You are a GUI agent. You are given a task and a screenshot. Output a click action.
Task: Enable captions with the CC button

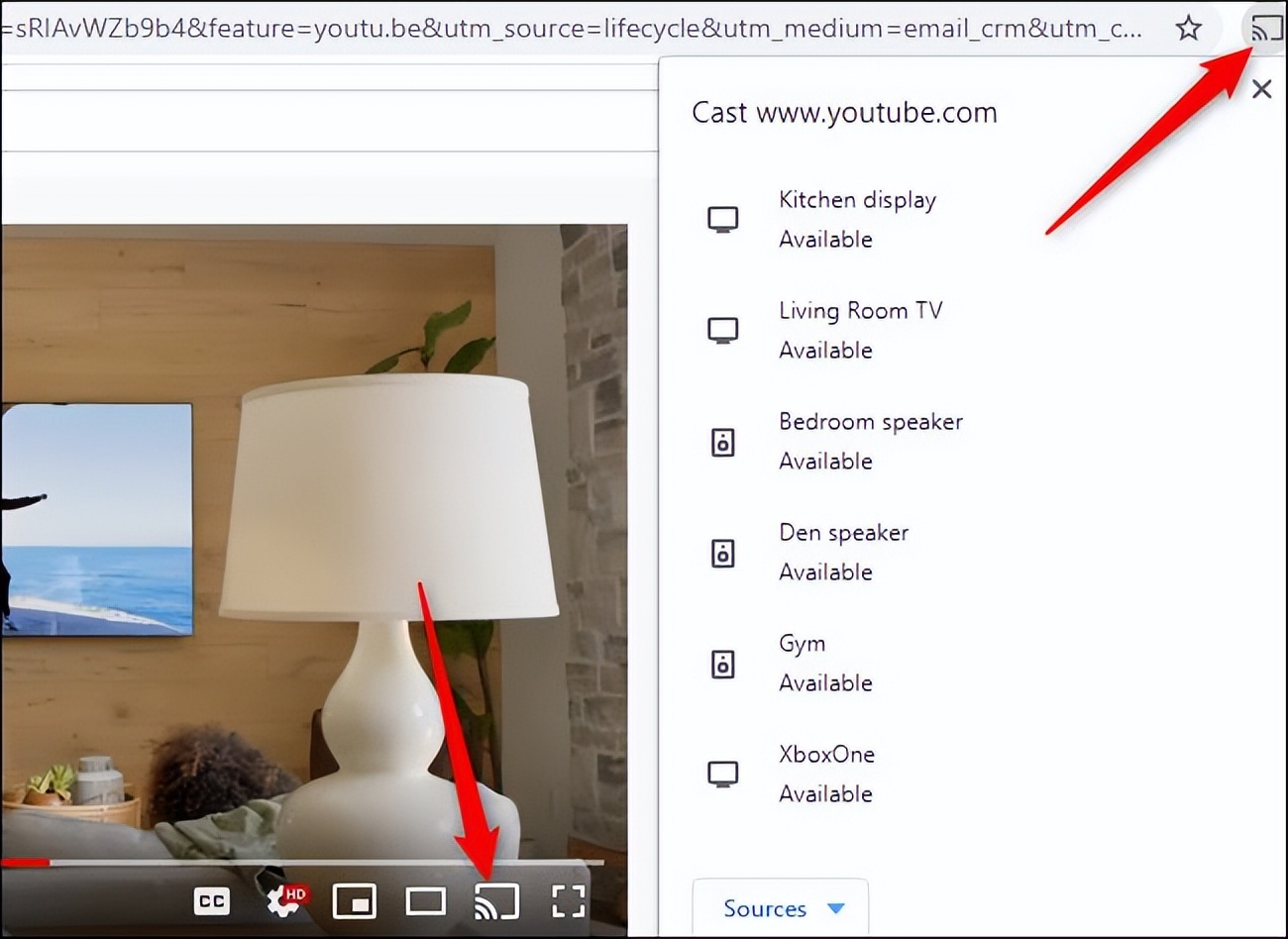(211, 901)
